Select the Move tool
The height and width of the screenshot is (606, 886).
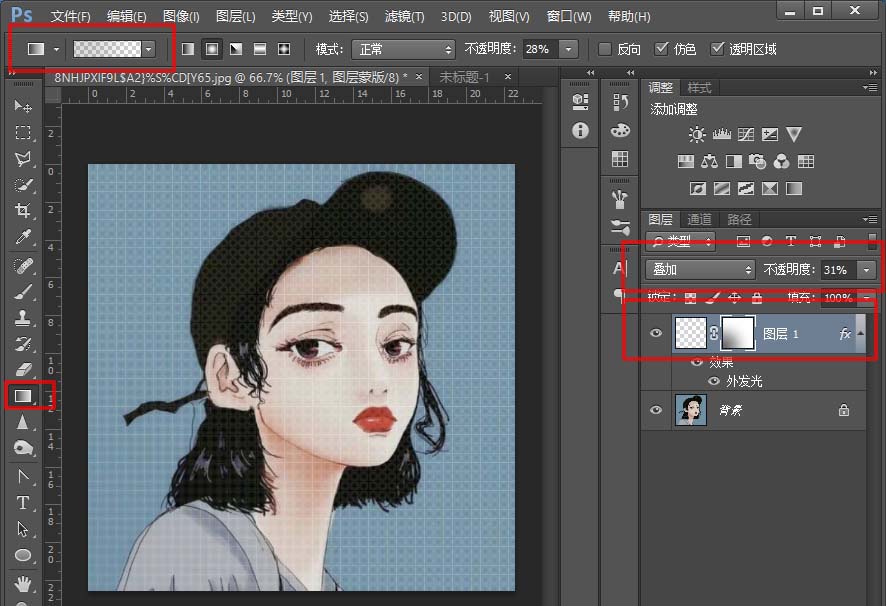point(22,106)
